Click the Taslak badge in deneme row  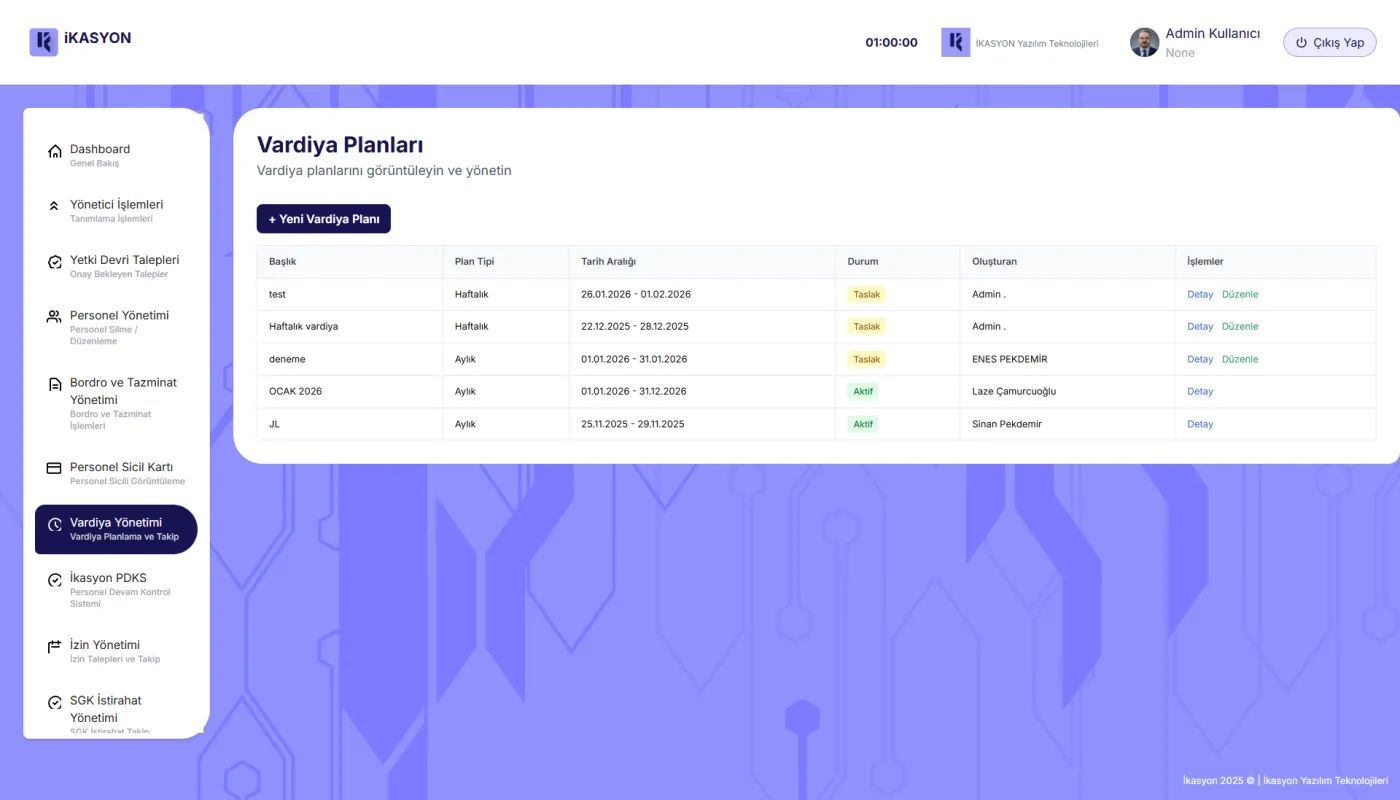[867, 359]
